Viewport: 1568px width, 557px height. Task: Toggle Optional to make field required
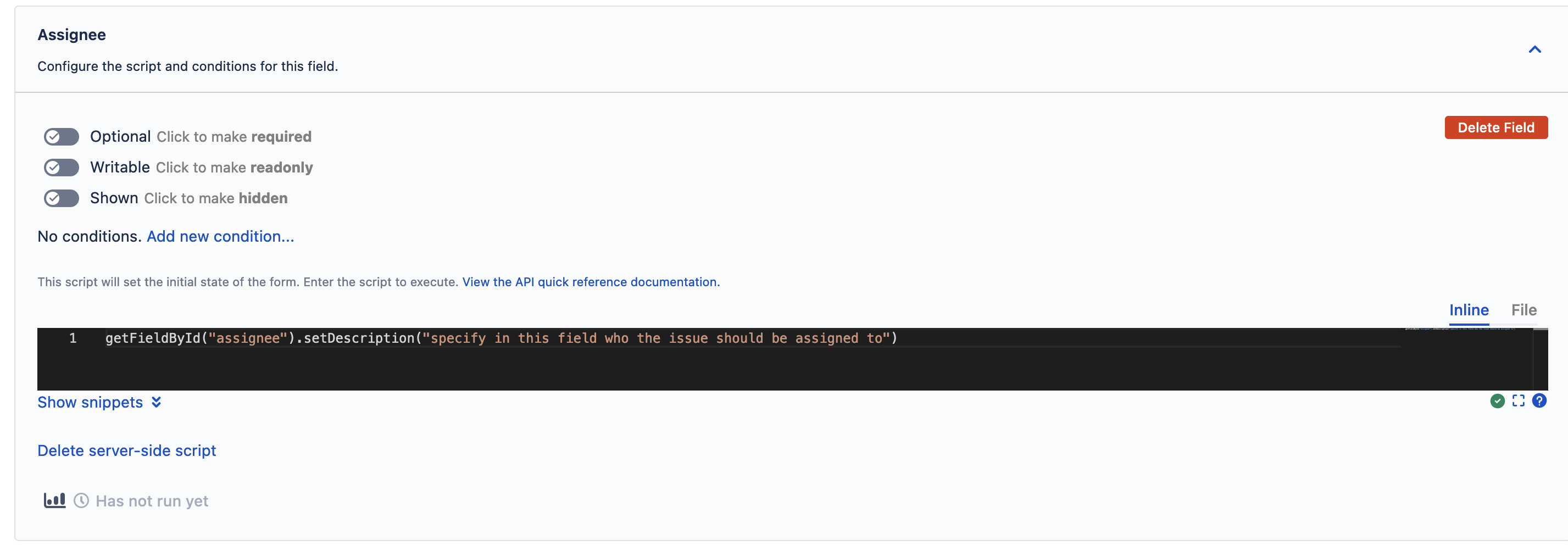point(61,136)
